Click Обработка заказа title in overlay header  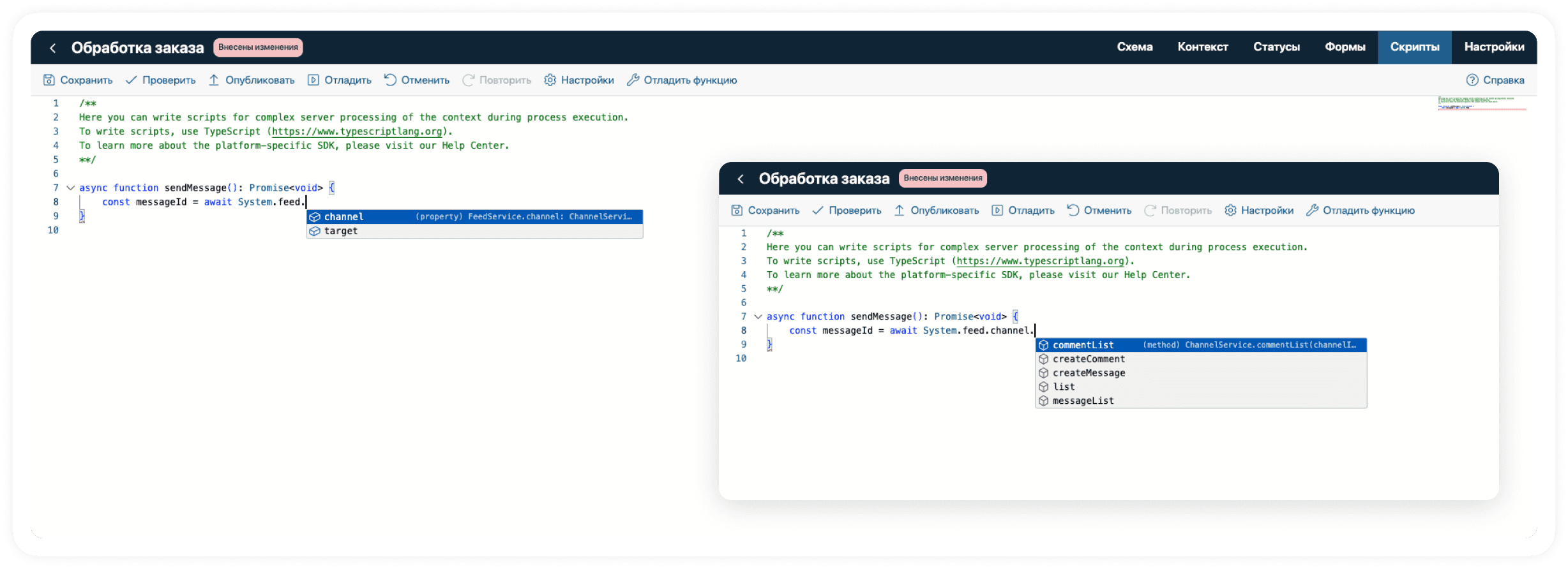[824, 179]
